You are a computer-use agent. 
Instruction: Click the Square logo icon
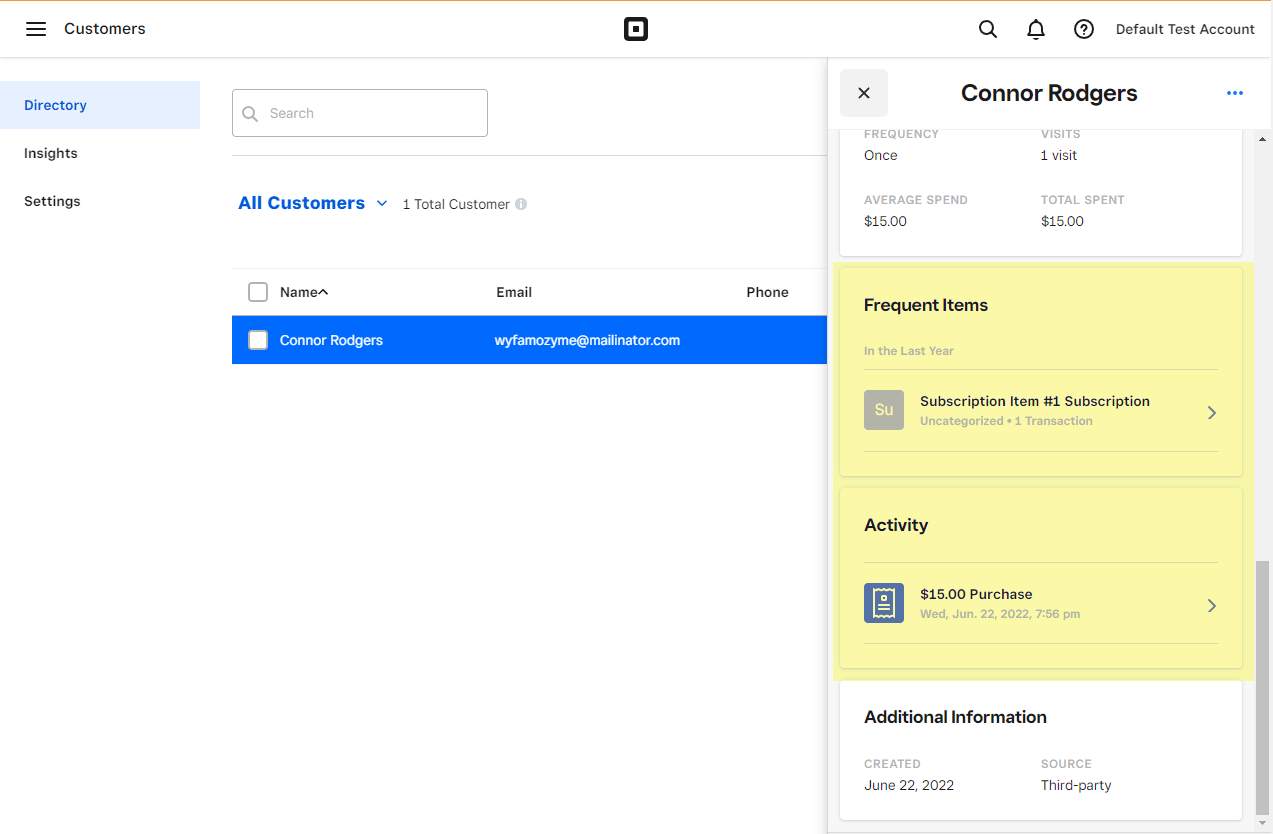point(636,29)
